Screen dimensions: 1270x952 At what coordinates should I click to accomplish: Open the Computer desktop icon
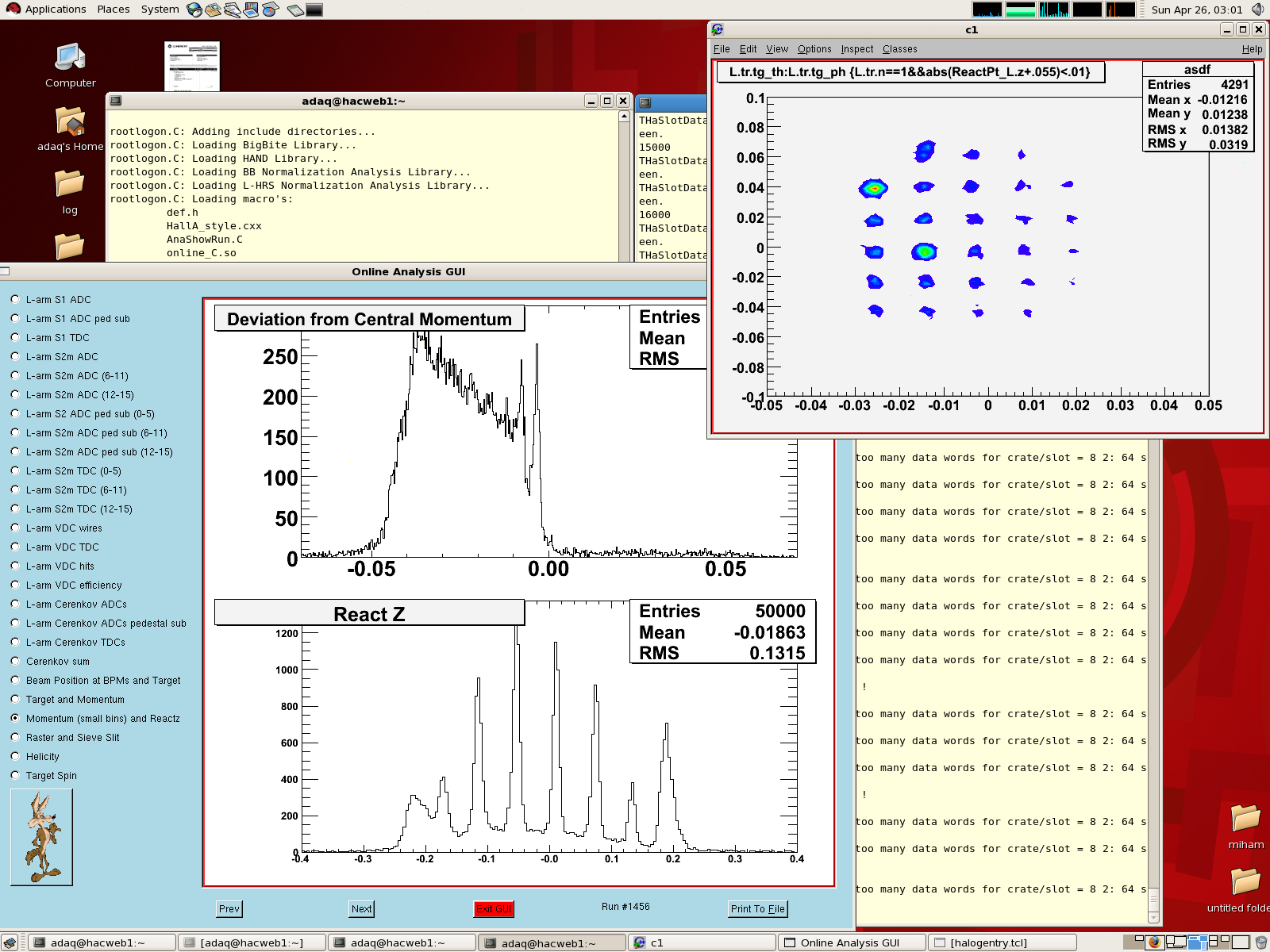[70, 65]
